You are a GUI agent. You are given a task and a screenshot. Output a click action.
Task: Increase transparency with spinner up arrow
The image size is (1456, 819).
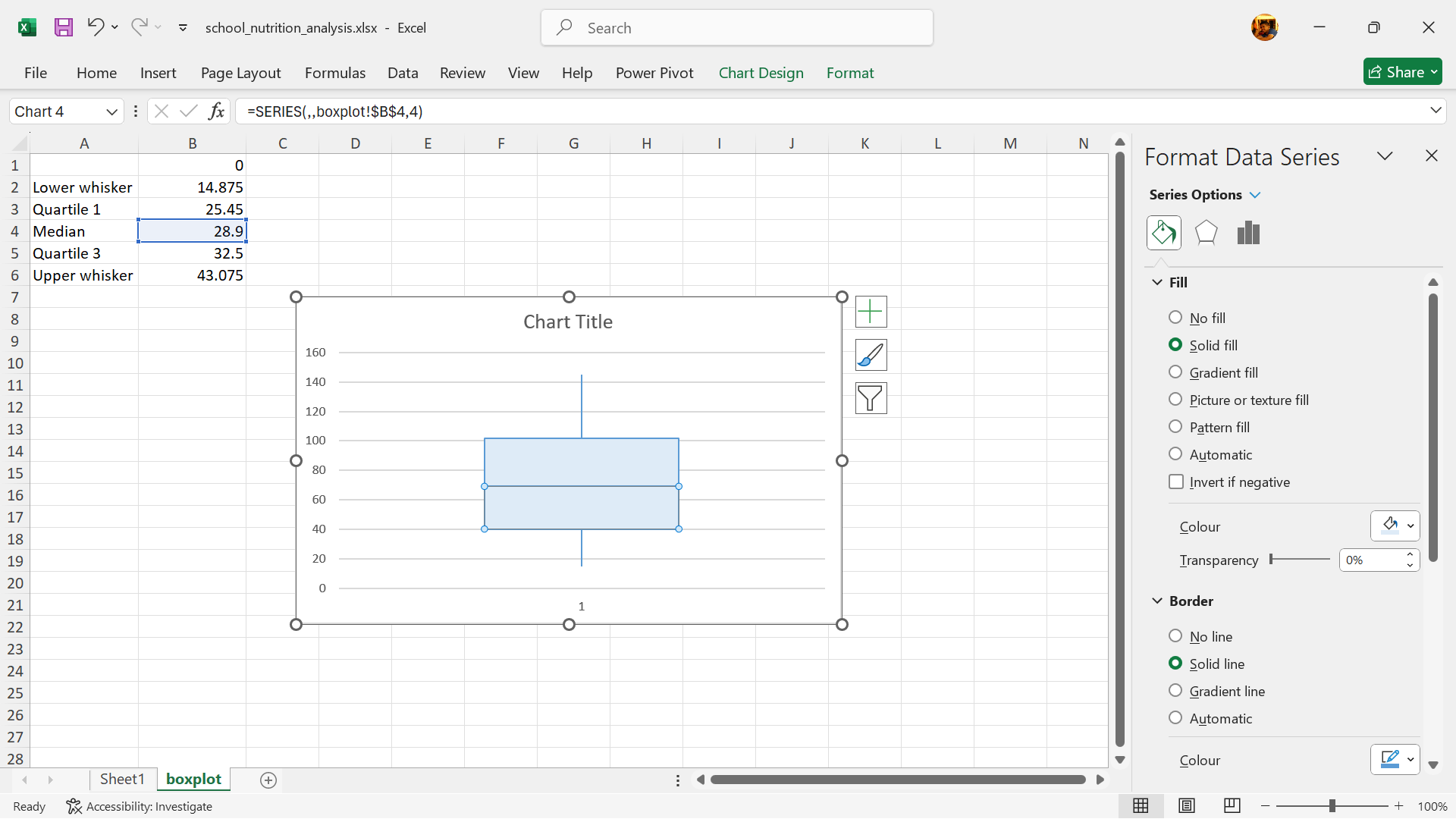point(1410,555)
